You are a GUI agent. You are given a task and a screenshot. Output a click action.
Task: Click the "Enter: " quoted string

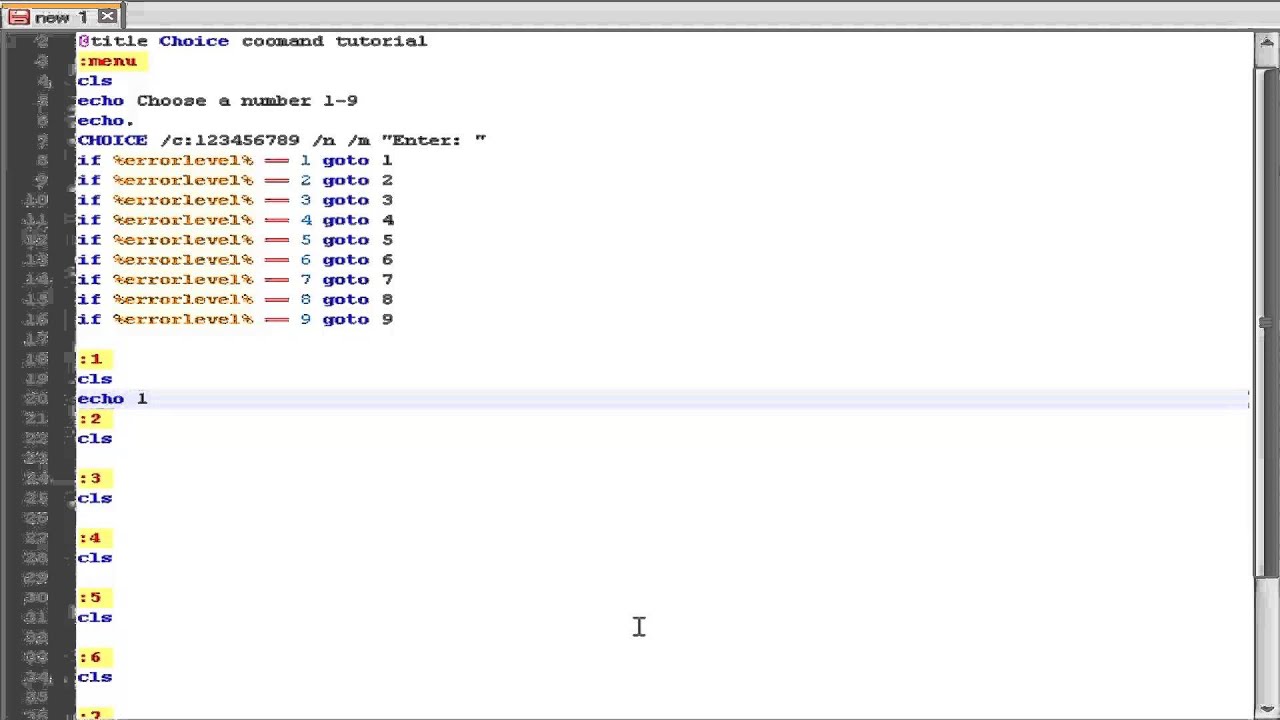click(x=434, y=141)
